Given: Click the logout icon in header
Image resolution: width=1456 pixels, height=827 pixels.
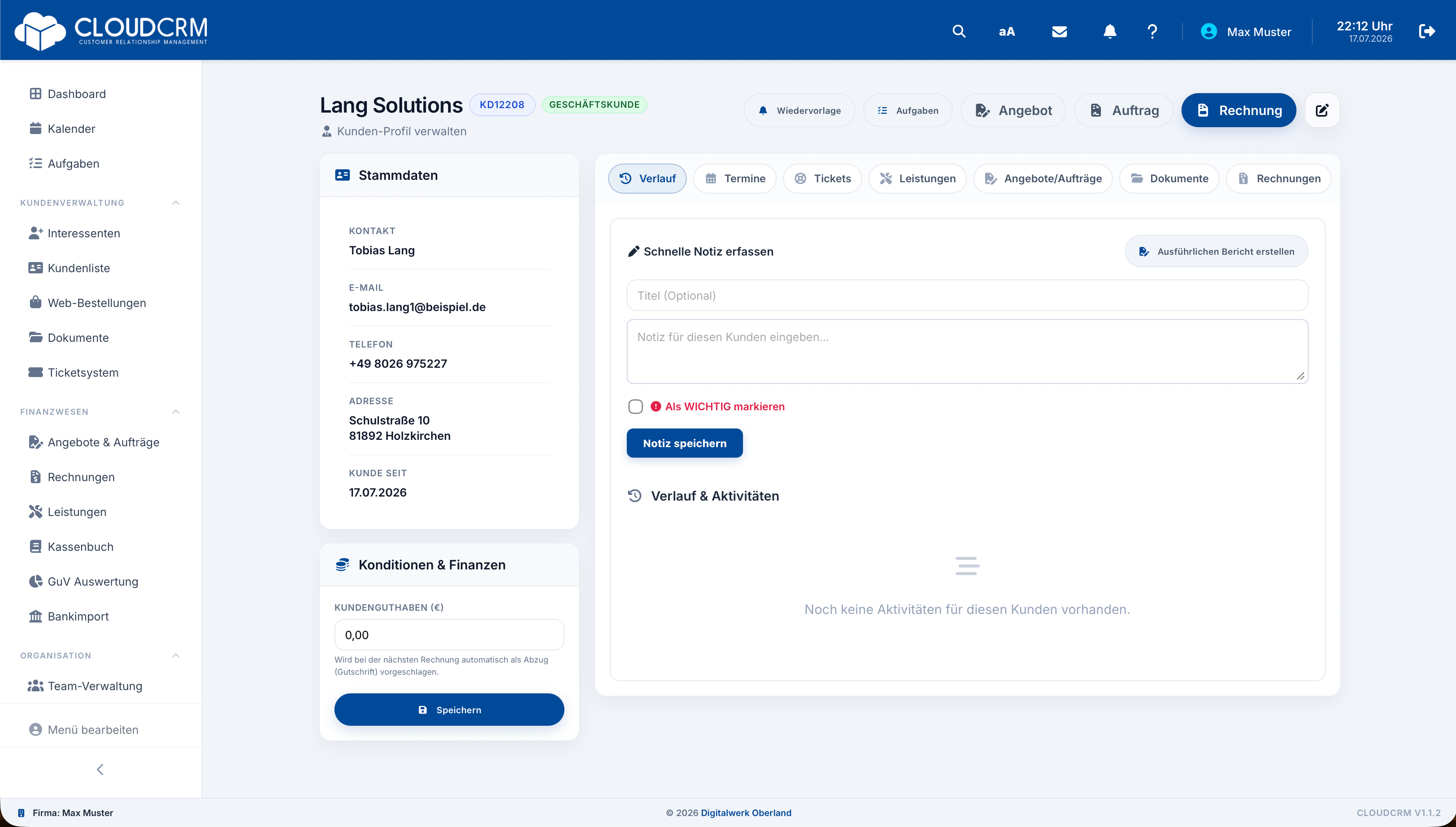Looking at the screenshot, I should (x=1427, y=31).
